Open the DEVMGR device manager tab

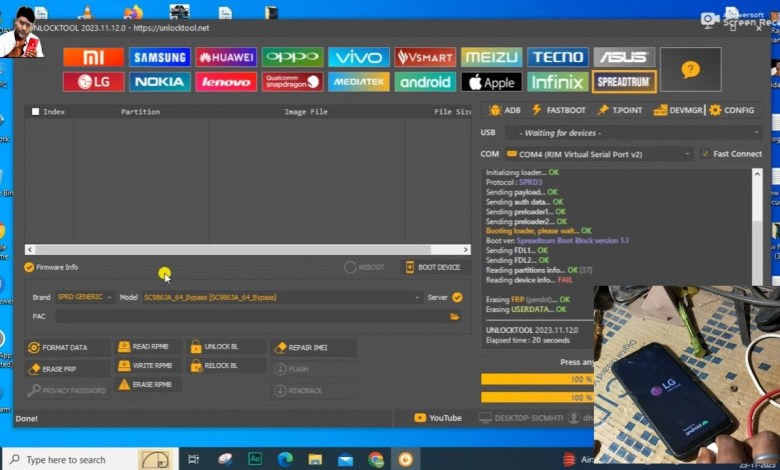click(678, 110)
